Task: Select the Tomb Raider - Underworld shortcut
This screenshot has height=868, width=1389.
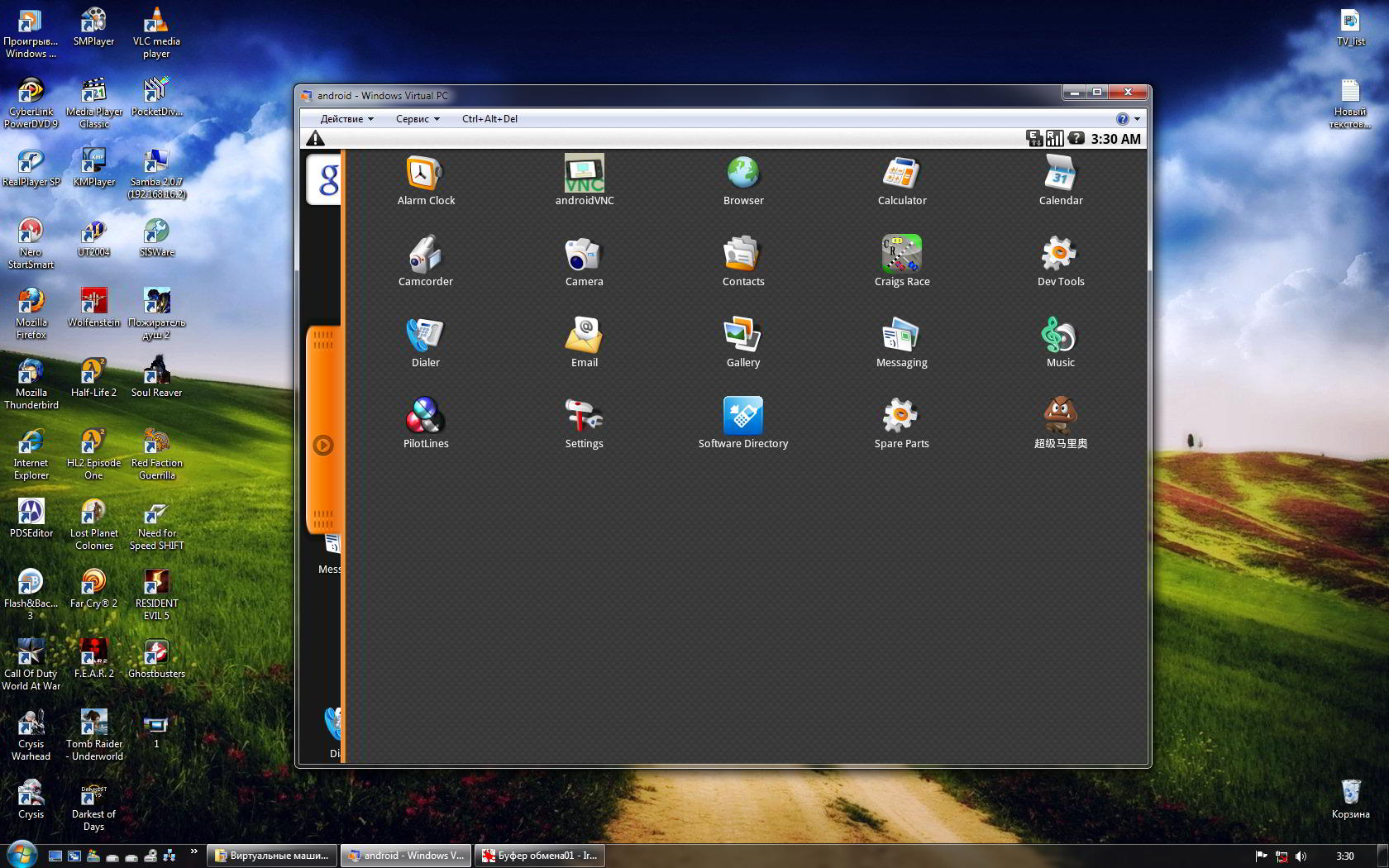Action: pyautogui.click(x=93, y=736)
